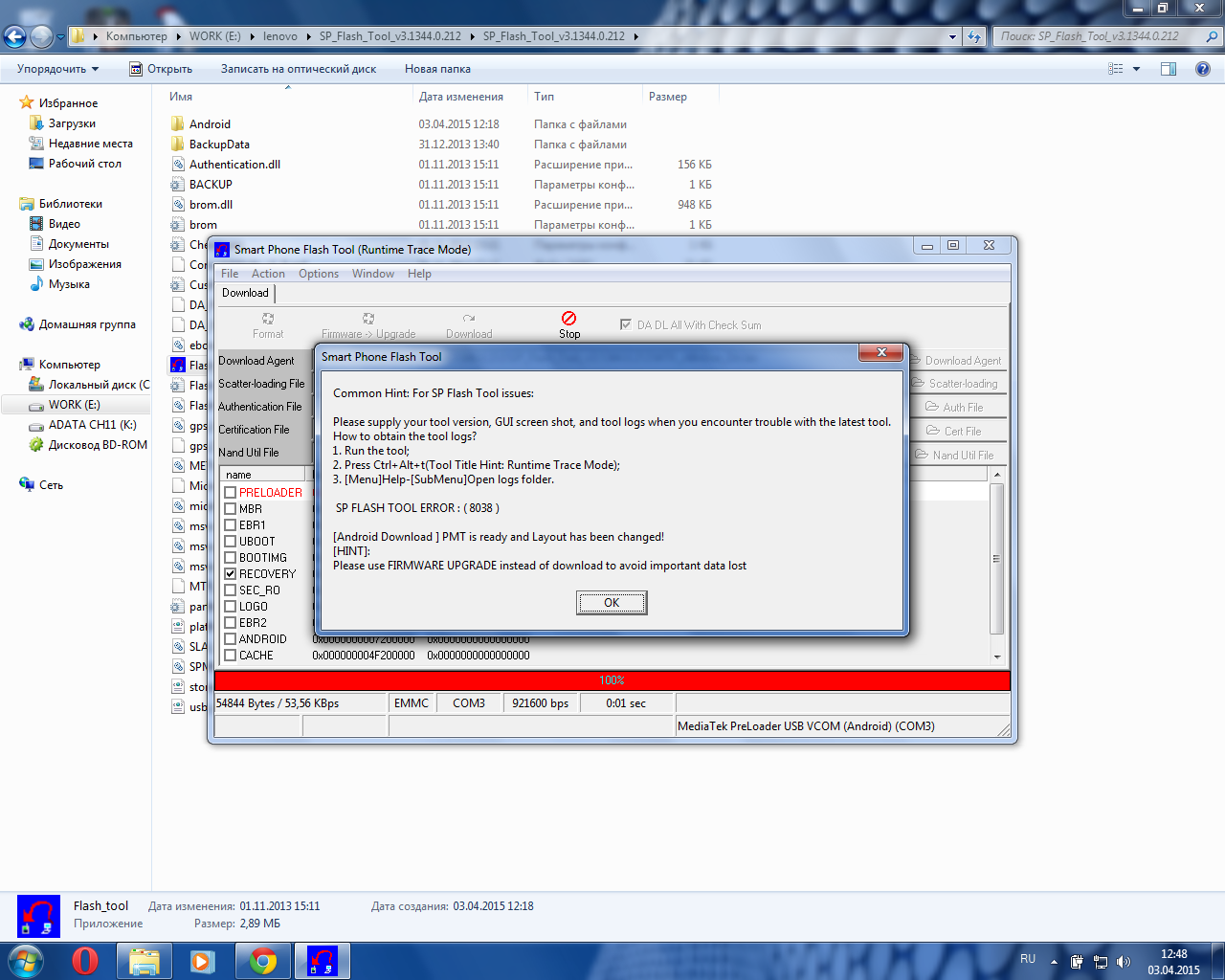Viewport: 1225px width, 980px height.
Task: Check the PRELOADER partition checkbox
Action: [x=231, y=493]
